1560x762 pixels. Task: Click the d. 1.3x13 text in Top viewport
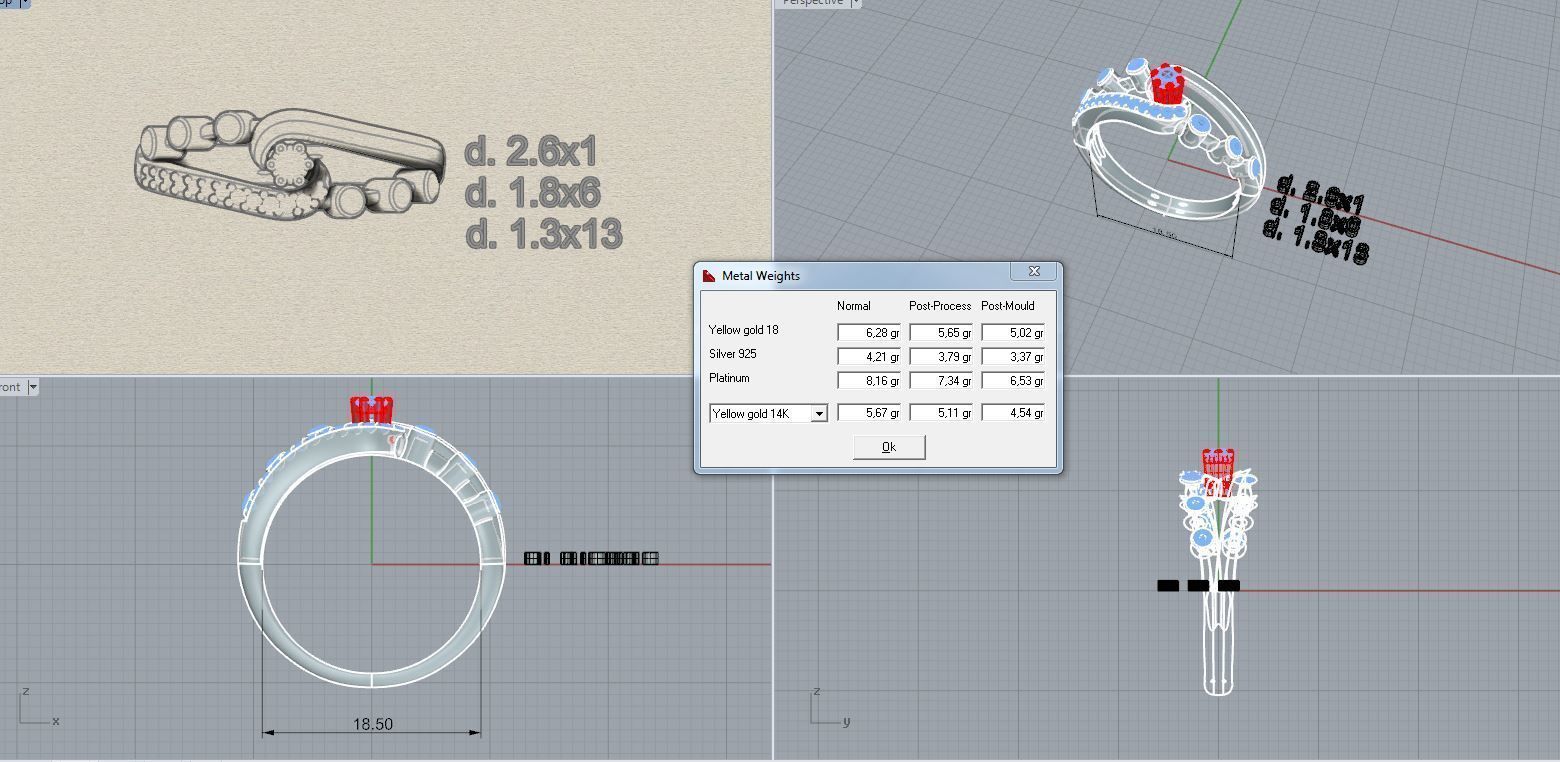(x=544, y=234)
